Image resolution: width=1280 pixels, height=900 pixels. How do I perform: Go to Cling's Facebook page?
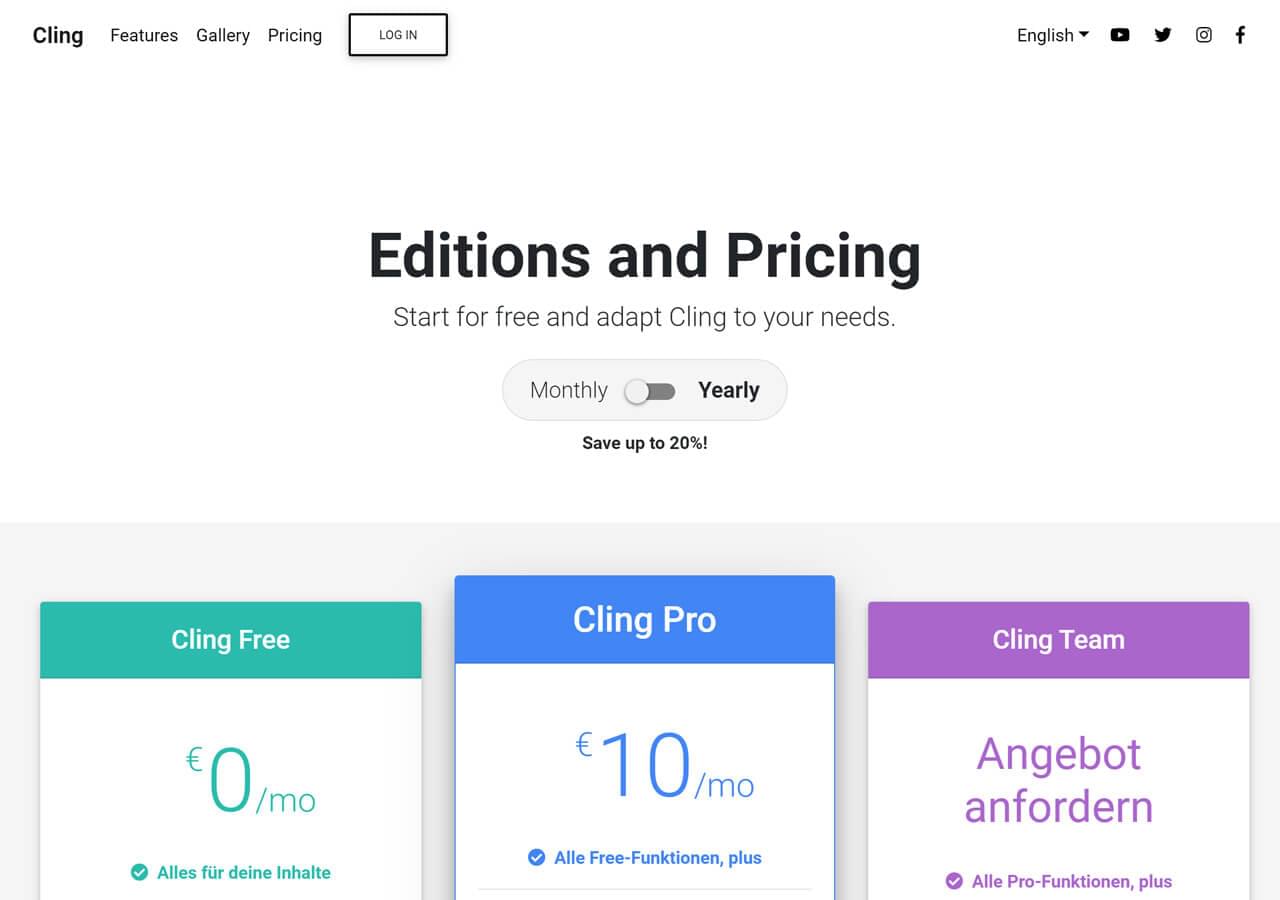pyautogui.click(x=1240, y=34)
